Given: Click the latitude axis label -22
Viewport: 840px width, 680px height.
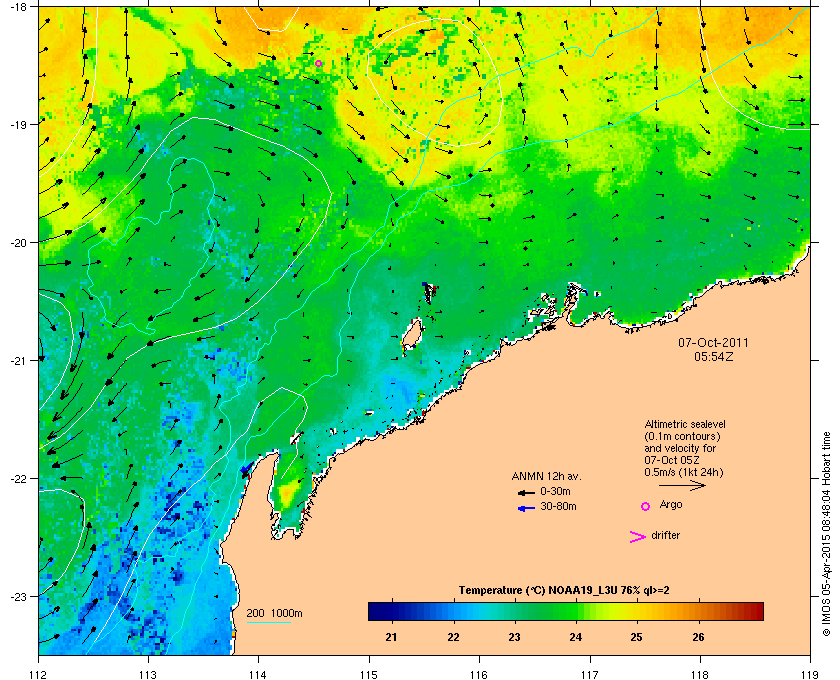Looking at the screenshot, I should 18,478.
